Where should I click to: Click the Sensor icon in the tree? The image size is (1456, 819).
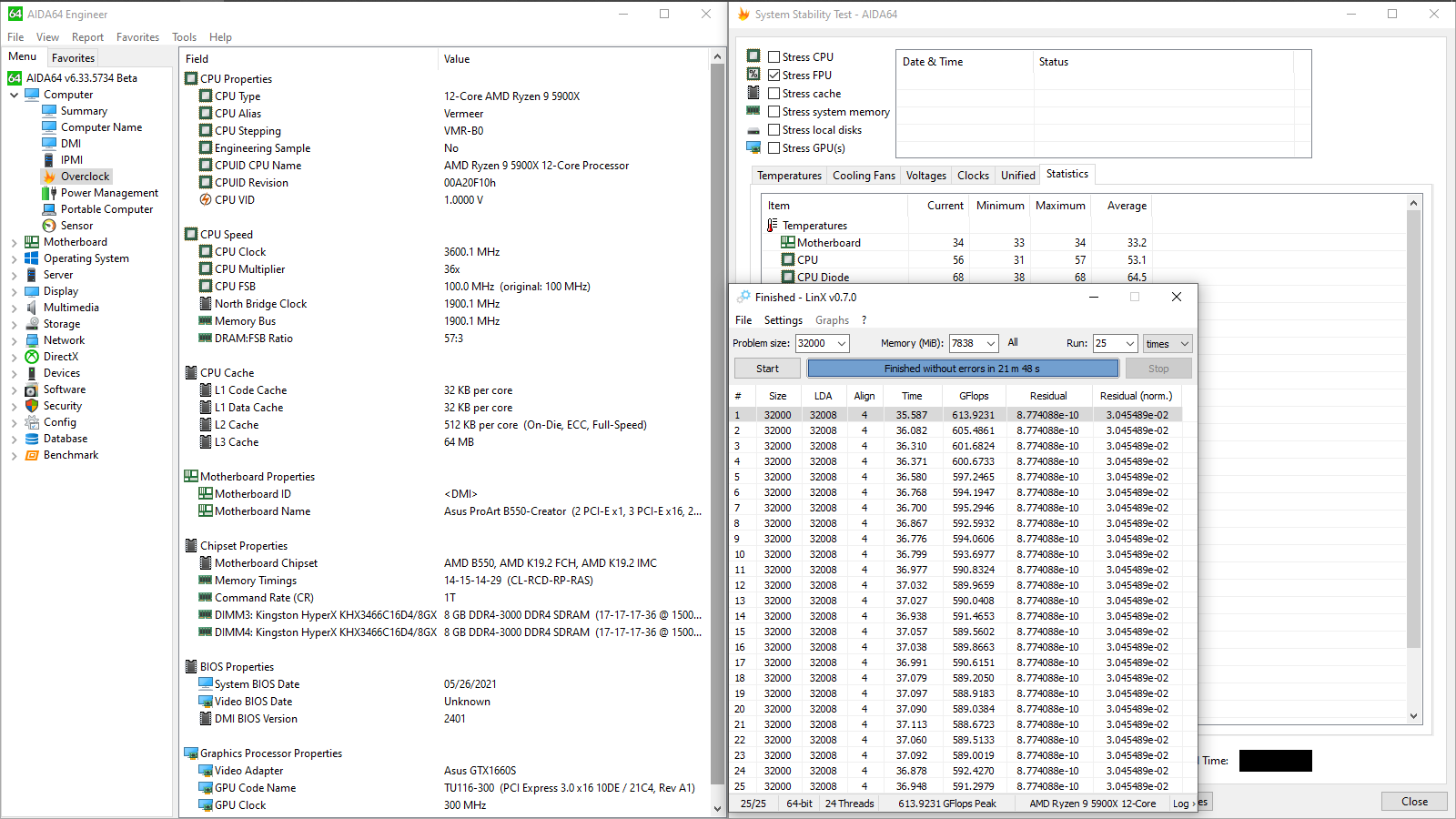tap(49, 226)
